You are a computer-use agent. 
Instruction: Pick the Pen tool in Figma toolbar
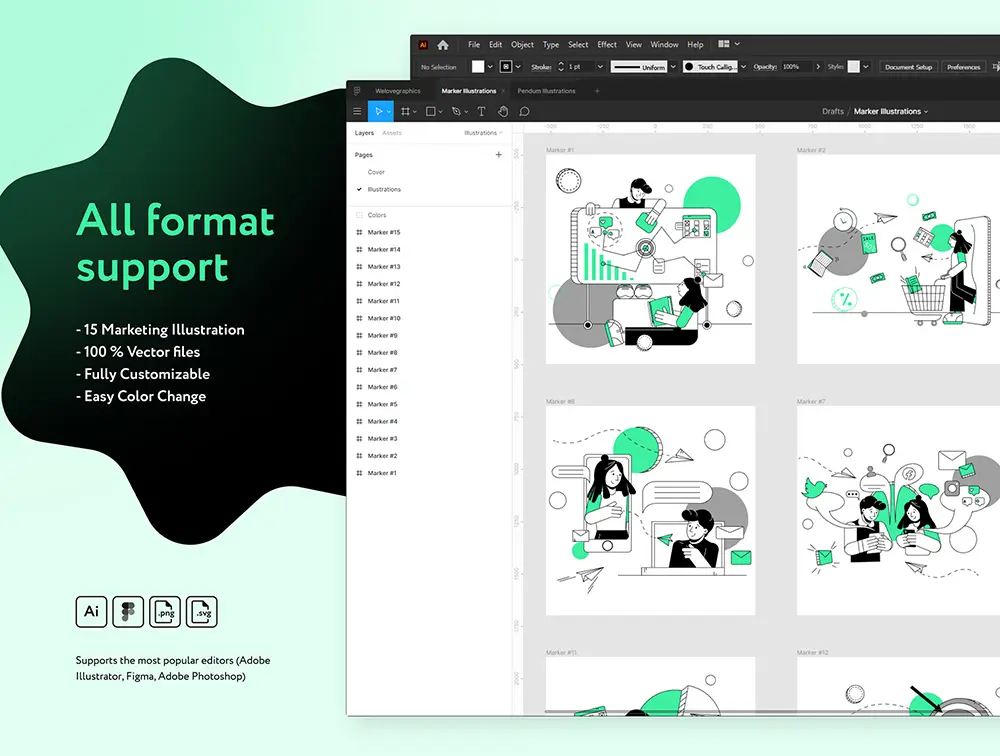(x=456, y=111)
